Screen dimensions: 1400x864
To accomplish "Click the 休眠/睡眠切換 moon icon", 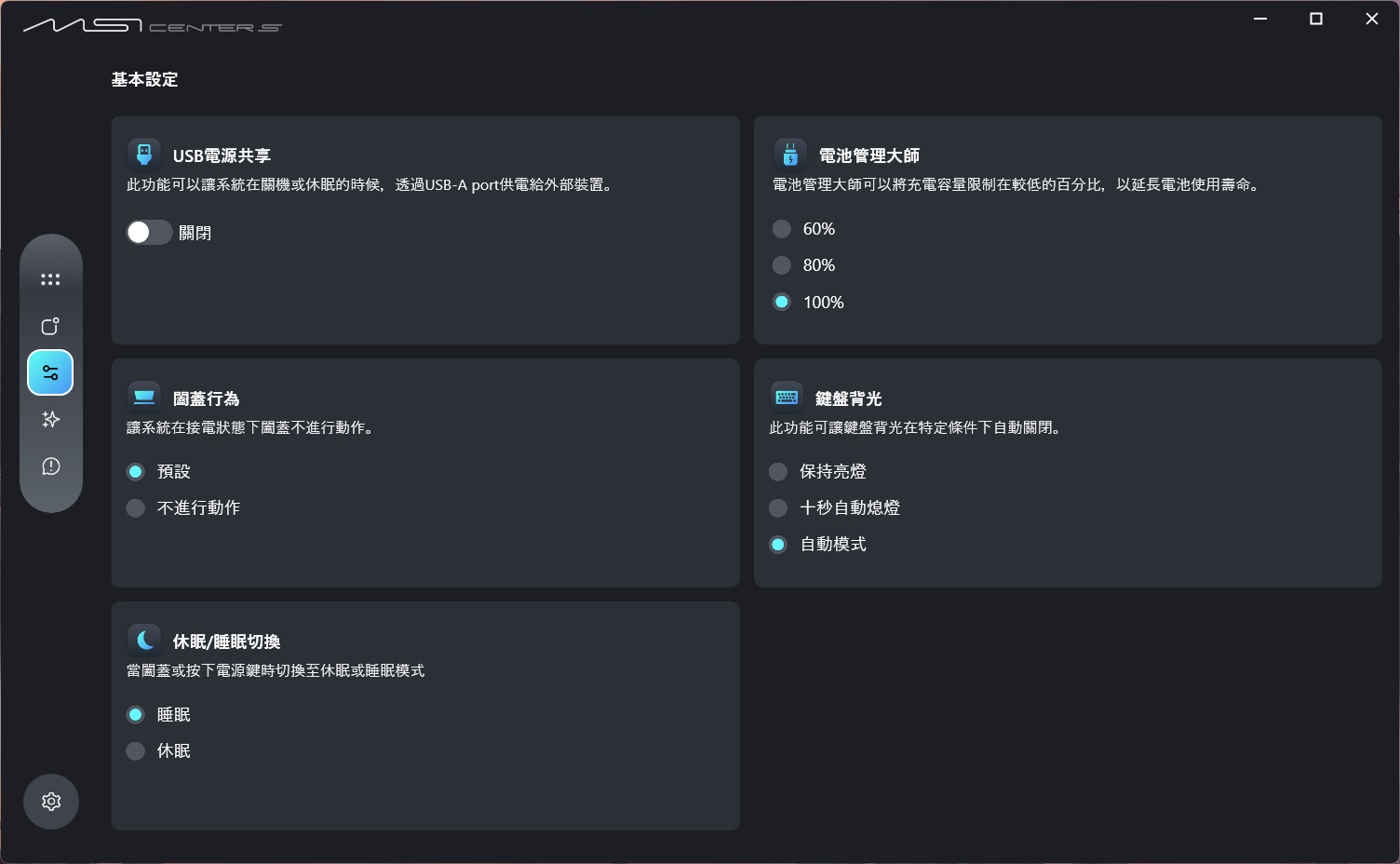I will tap(143, 639).
